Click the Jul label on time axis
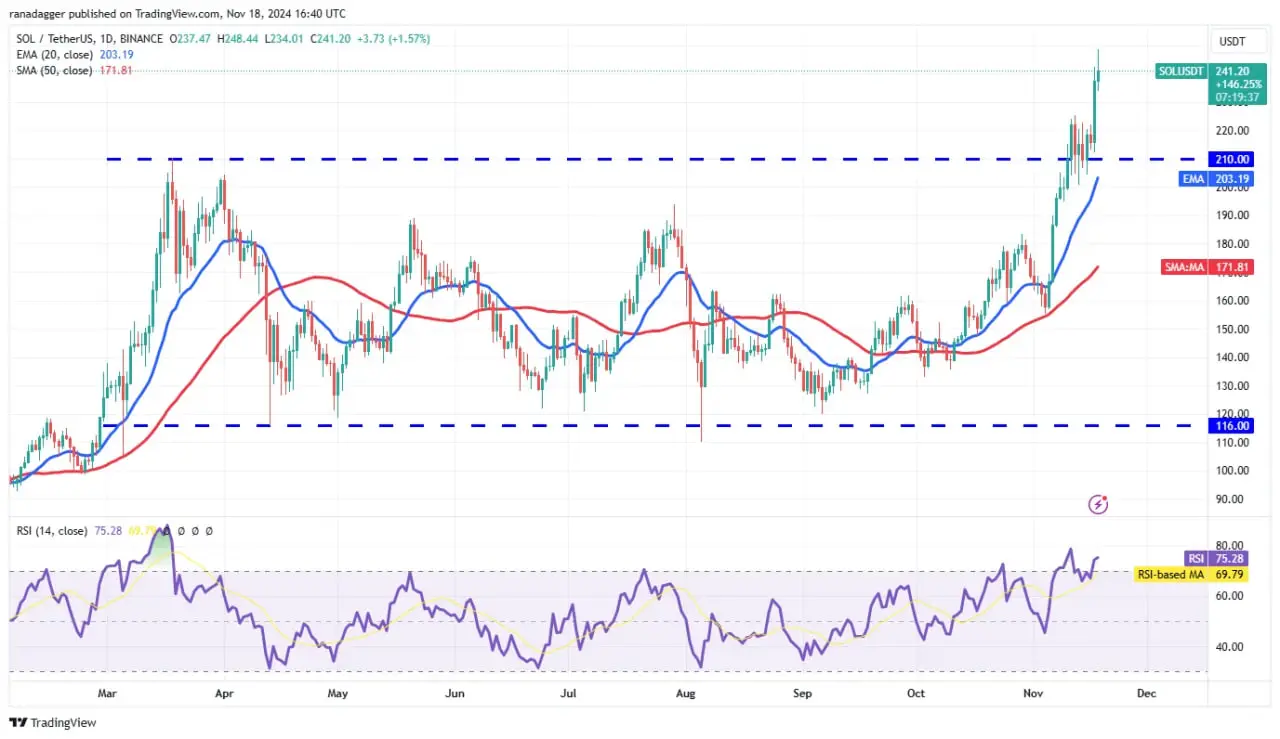 (x=570, y=692)
